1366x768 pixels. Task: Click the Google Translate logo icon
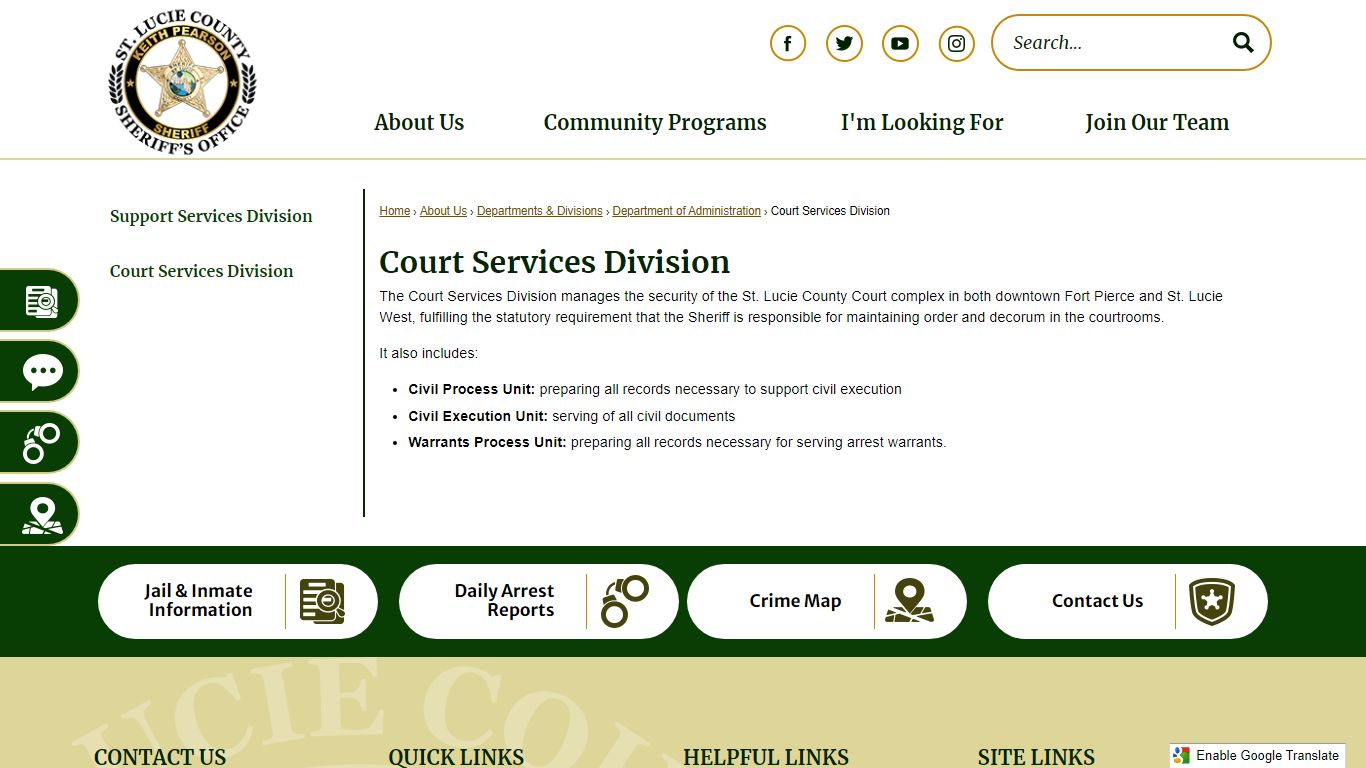1182,756
